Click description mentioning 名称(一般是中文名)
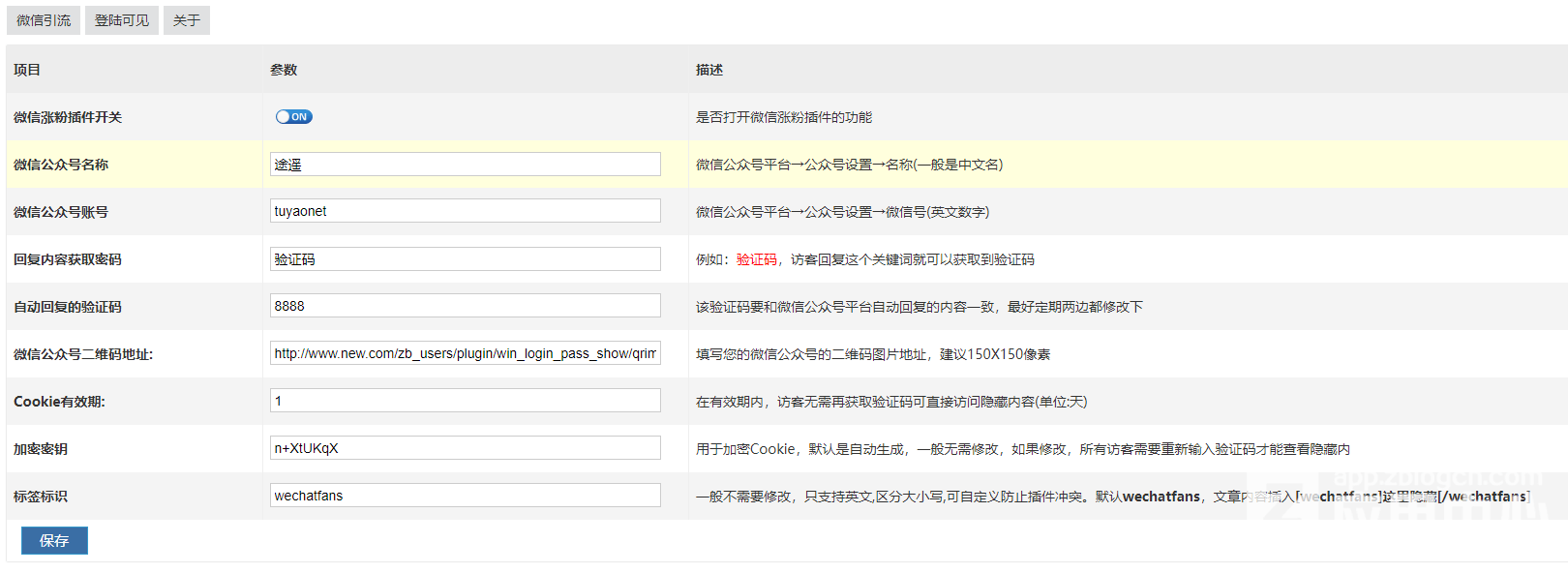The width and height of the screenshot is (1568, 573). coord(850,165)
